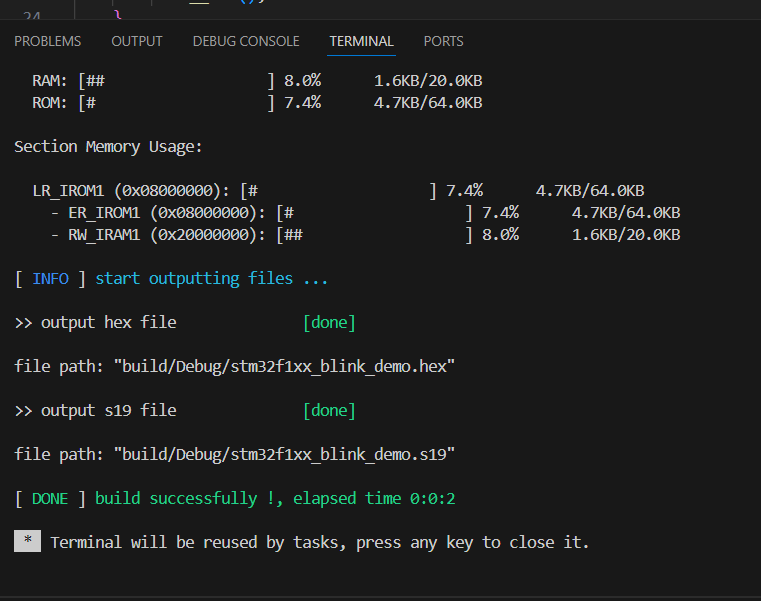Click the RW_IRAM1 (0x20000000) memory line
Image resolution: width=761 pixels, height=601 pixels.
pyautogui.click(x=365, y=235)
